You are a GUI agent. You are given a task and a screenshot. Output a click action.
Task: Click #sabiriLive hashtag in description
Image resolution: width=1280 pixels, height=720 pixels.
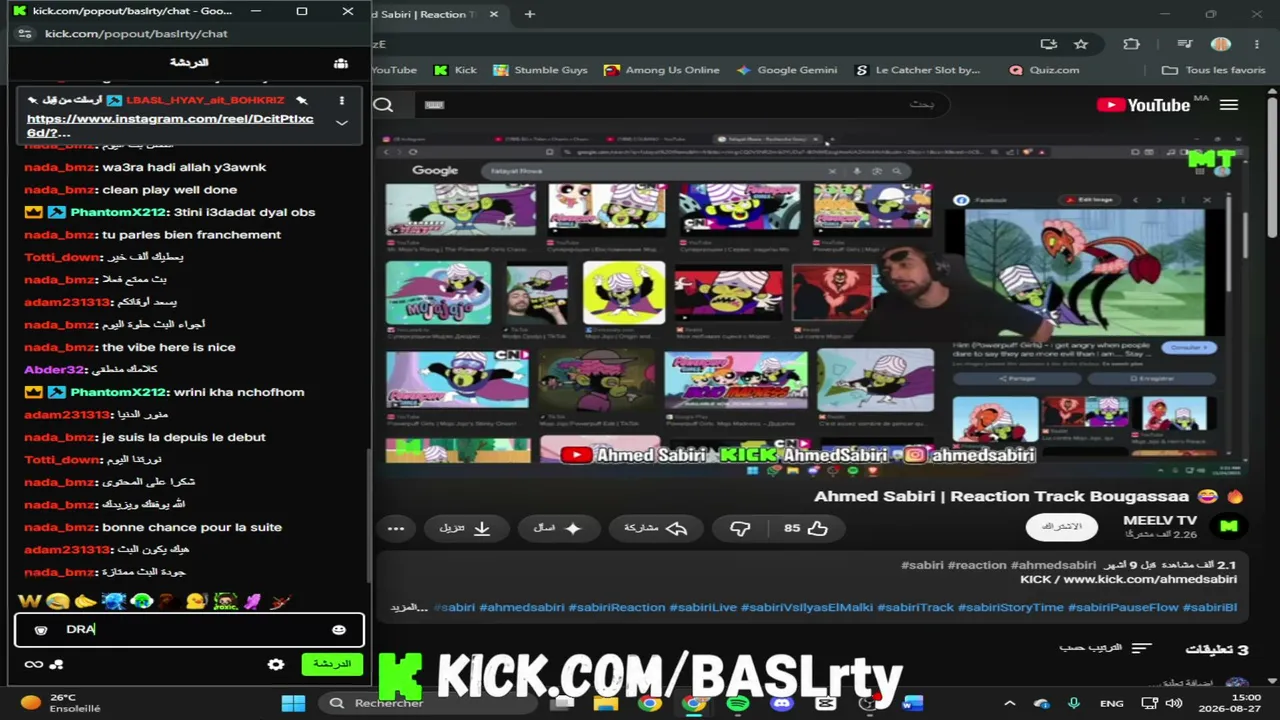703,607
